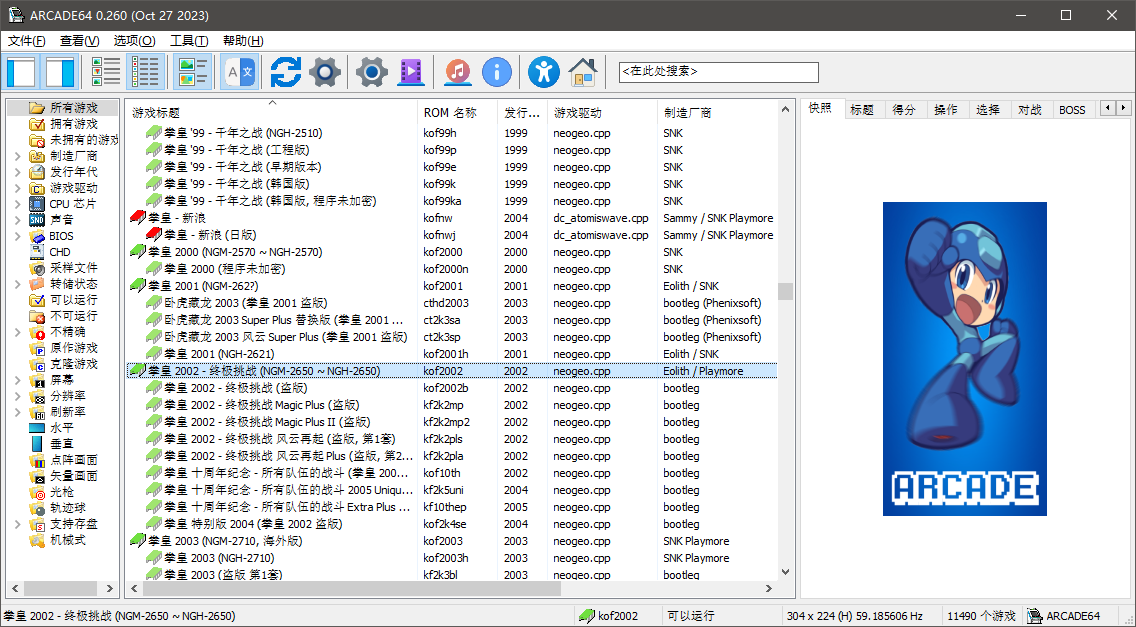Sort list by 游戏驱动 column header
The height and width of the screenshot is (627, 1136).
point(602,112)
